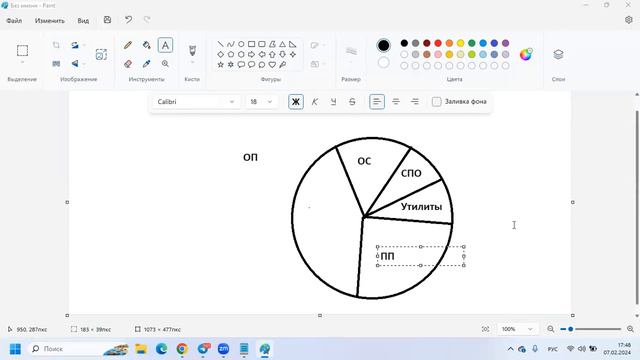
Task: Choose the Right triangle shape
Action: pyautogui.click(x=293, y=44)
